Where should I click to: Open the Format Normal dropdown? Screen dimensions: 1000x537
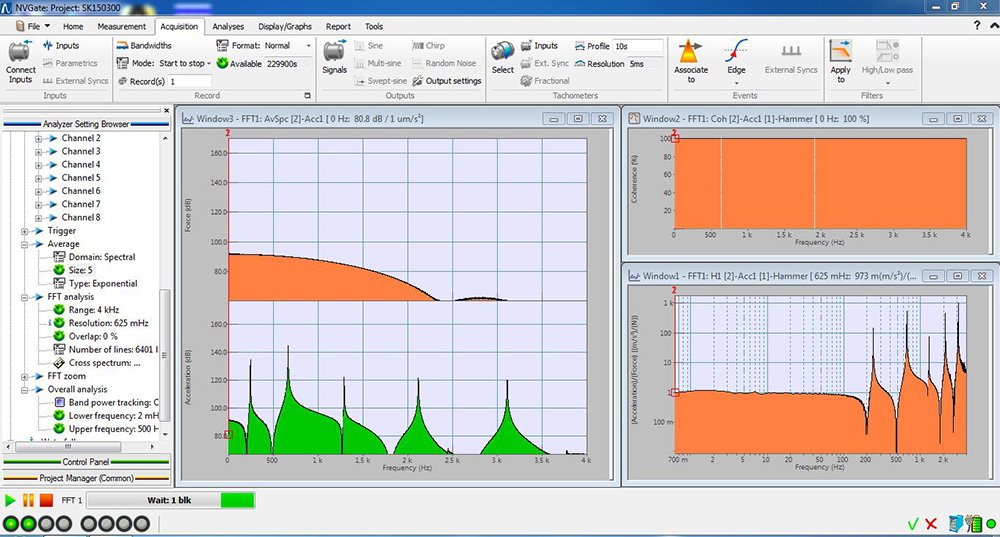[x=309, y=45]
